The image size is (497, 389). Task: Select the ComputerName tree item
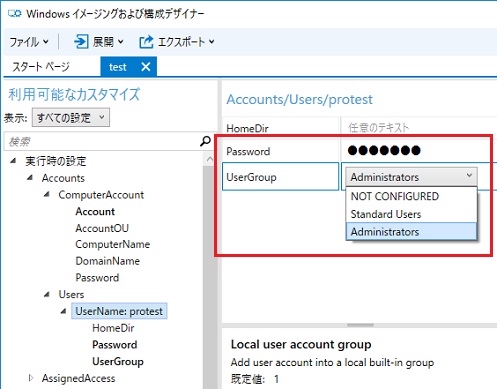(x=113, y=244)
